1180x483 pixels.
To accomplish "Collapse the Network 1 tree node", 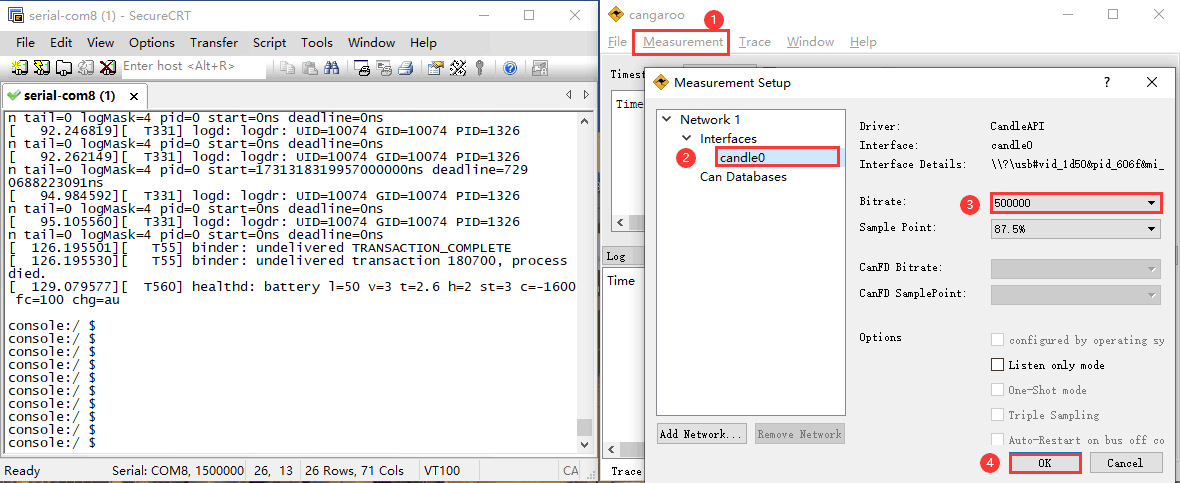I will pos(667,119).
